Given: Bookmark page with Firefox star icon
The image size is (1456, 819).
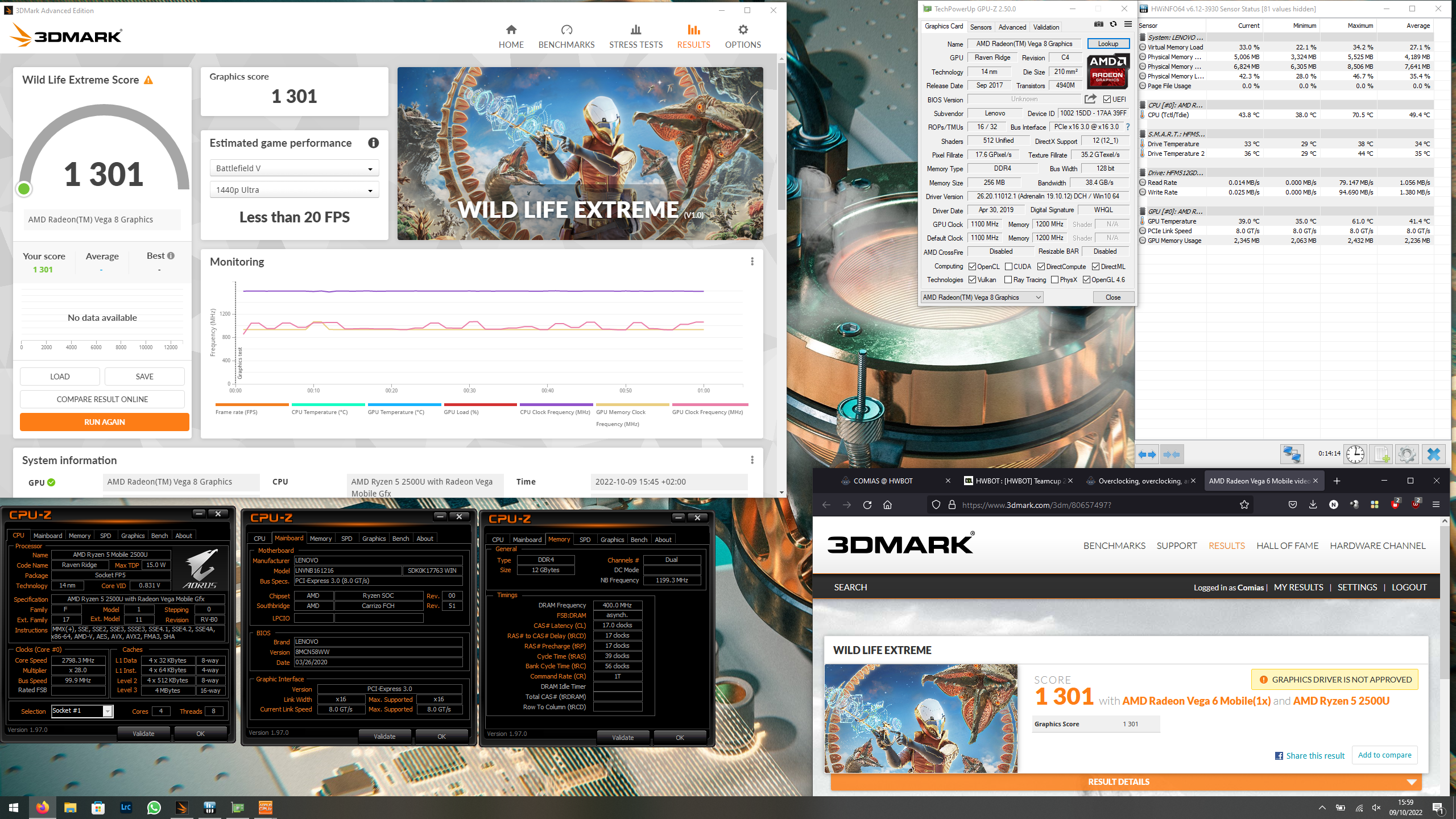Looking at the screenshot, I should tap(1244, 505).
